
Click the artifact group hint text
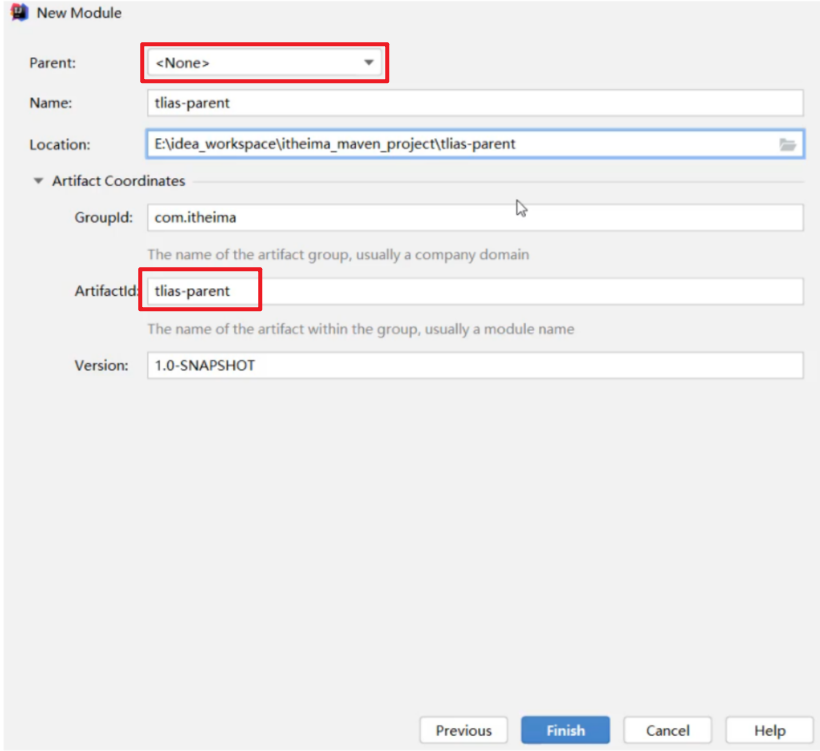click(x=338, y=255)
